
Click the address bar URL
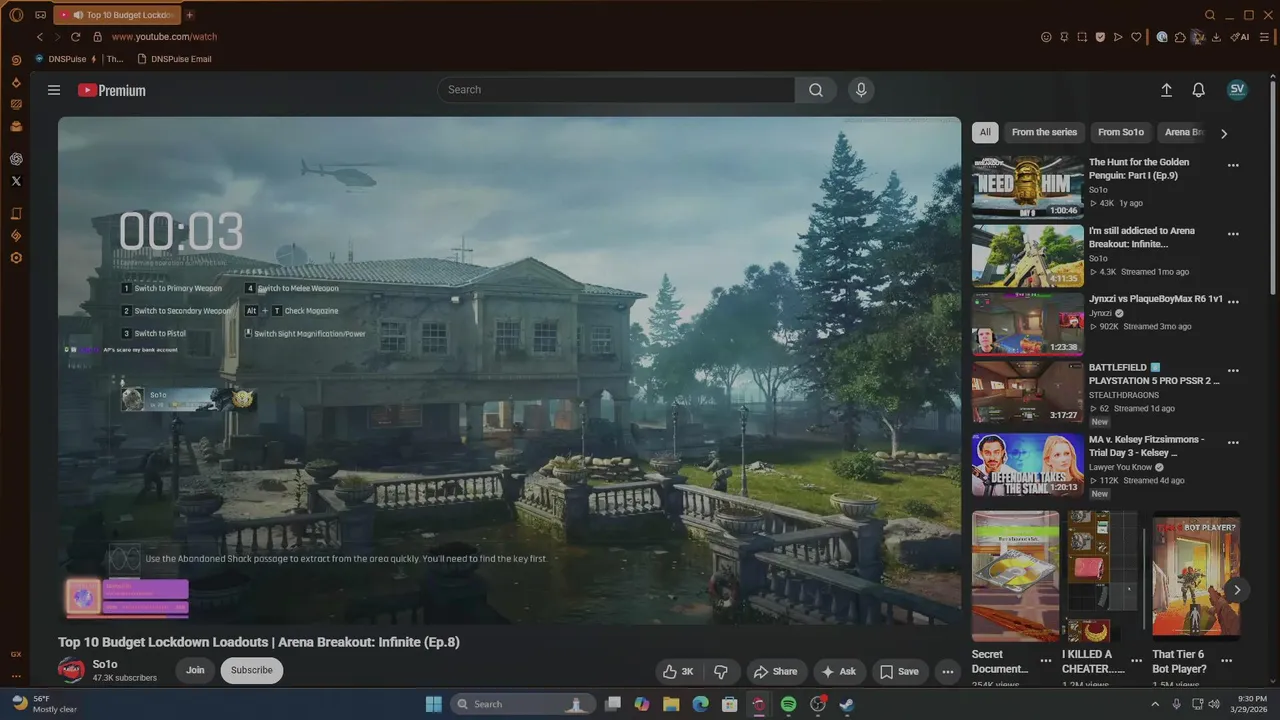(164, 37)
